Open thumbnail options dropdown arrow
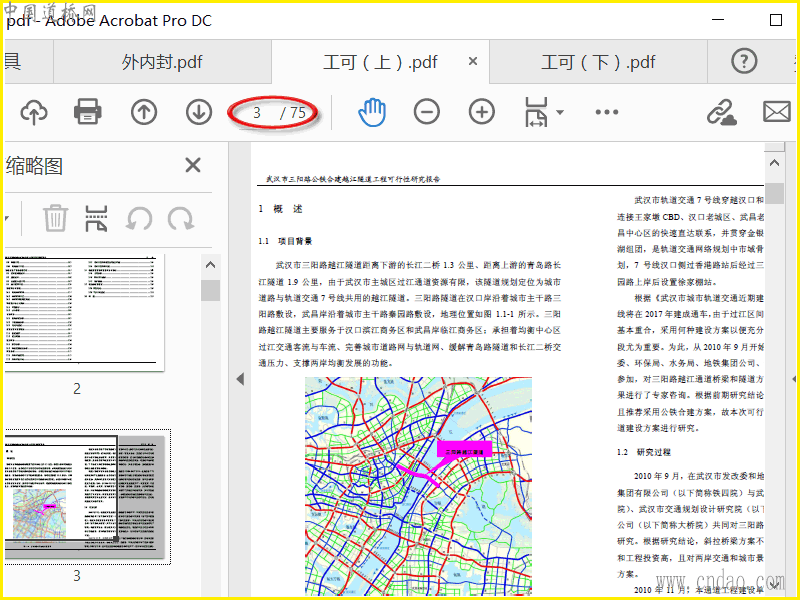The height and width of the screenshot is (600, 800). pos(7,218)
